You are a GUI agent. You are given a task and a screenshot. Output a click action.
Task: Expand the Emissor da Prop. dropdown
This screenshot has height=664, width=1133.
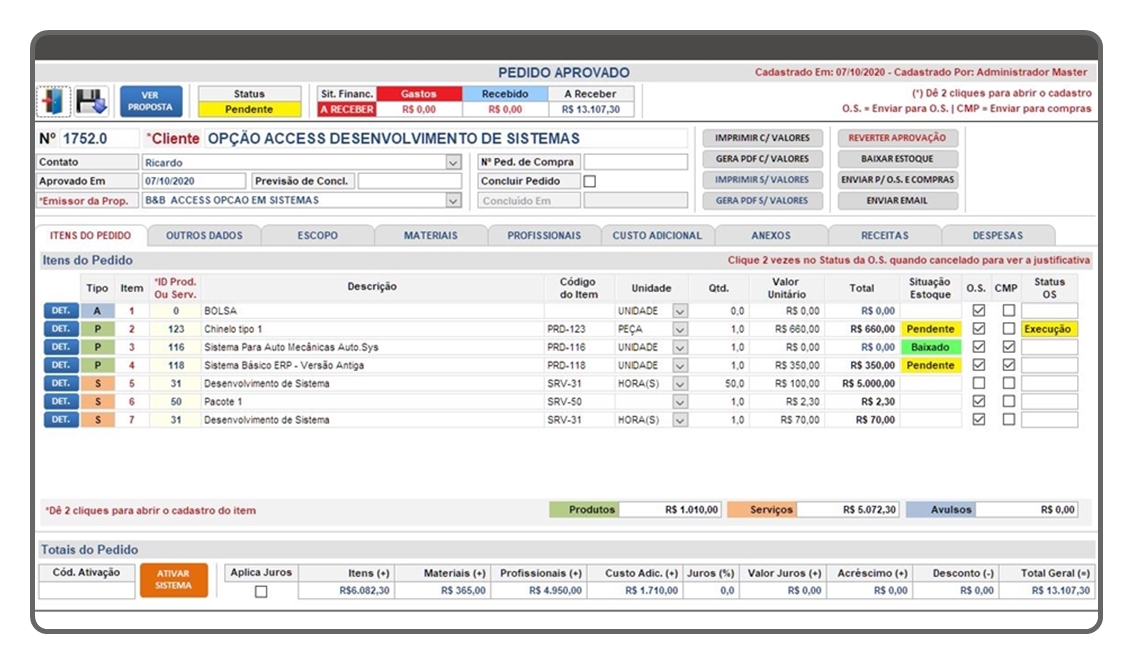click(x=453, y=200)
